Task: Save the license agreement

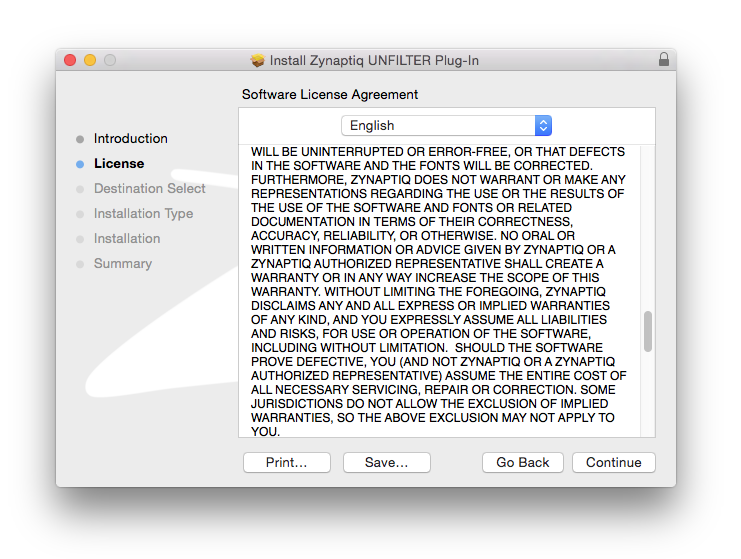Action: click(x=387, y=462)
